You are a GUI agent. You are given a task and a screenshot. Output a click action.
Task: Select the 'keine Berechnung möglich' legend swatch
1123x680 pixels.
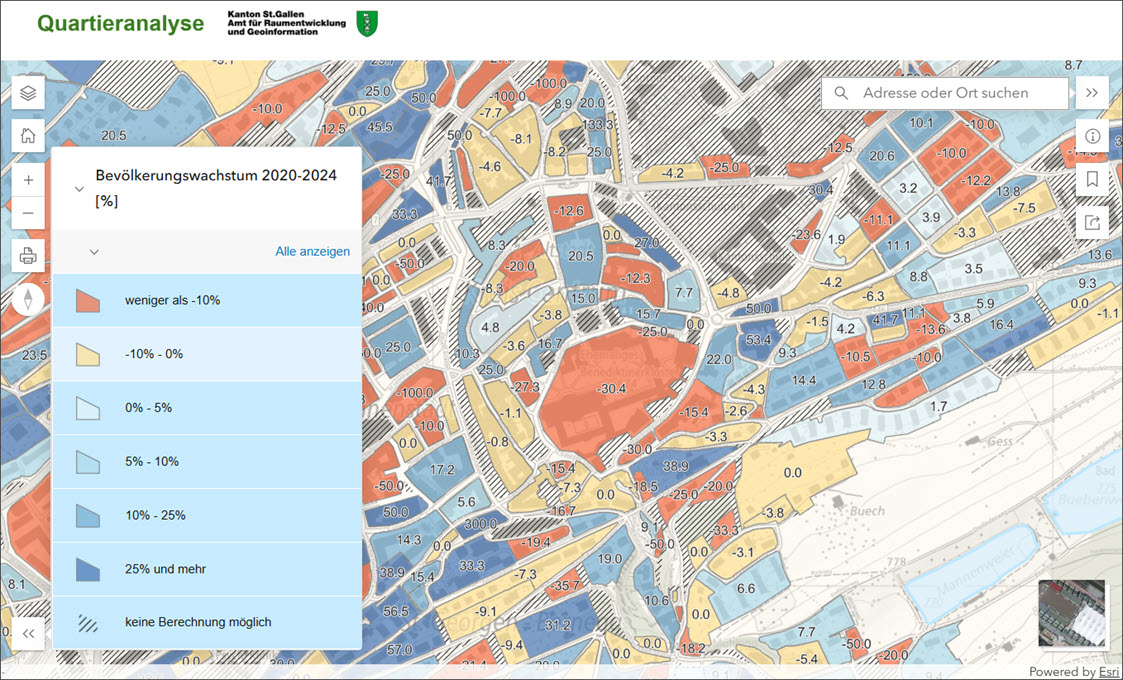pos(88,623)
